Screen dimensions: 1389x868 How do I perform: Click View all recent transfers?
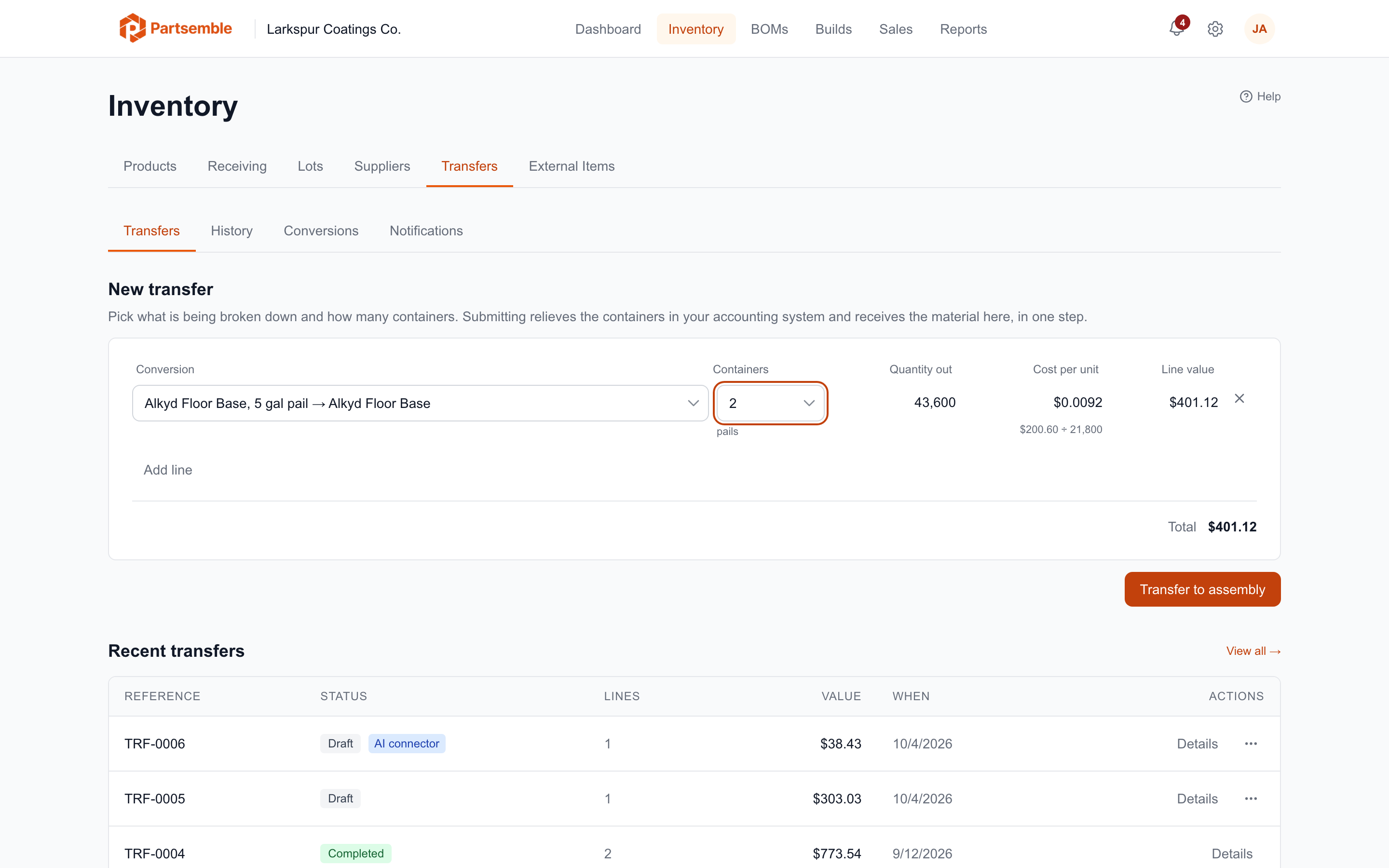(1253, 651)
